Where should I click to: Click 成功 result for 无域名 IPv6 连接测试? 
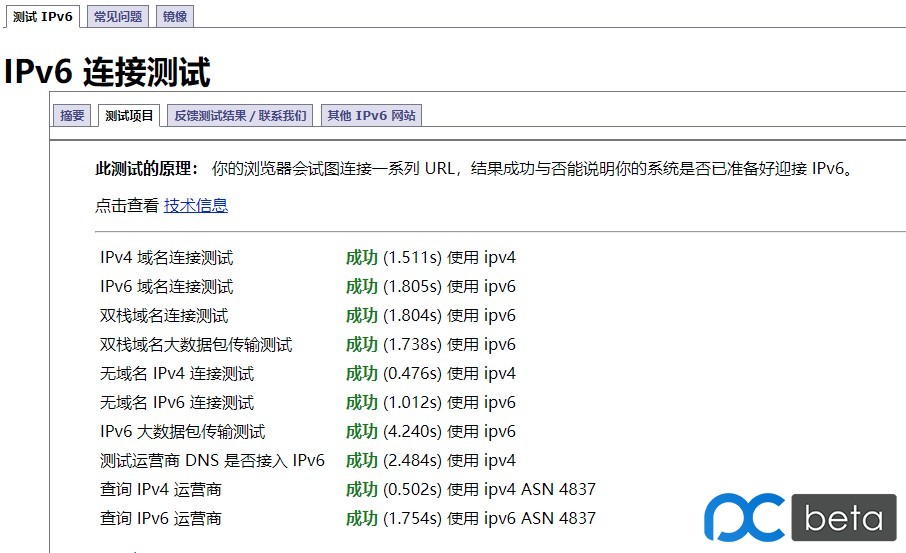coord(361,403)
